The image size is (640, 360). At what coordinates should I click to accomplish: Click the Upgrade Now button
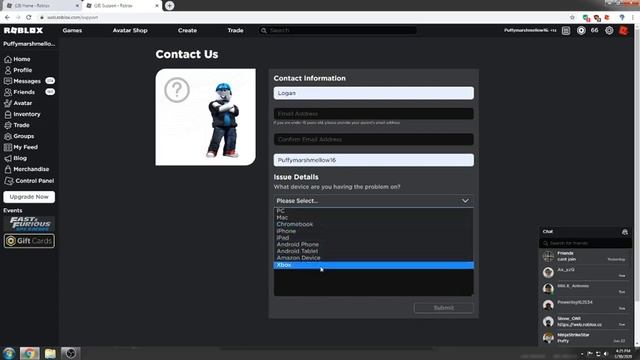click(29, 197)
